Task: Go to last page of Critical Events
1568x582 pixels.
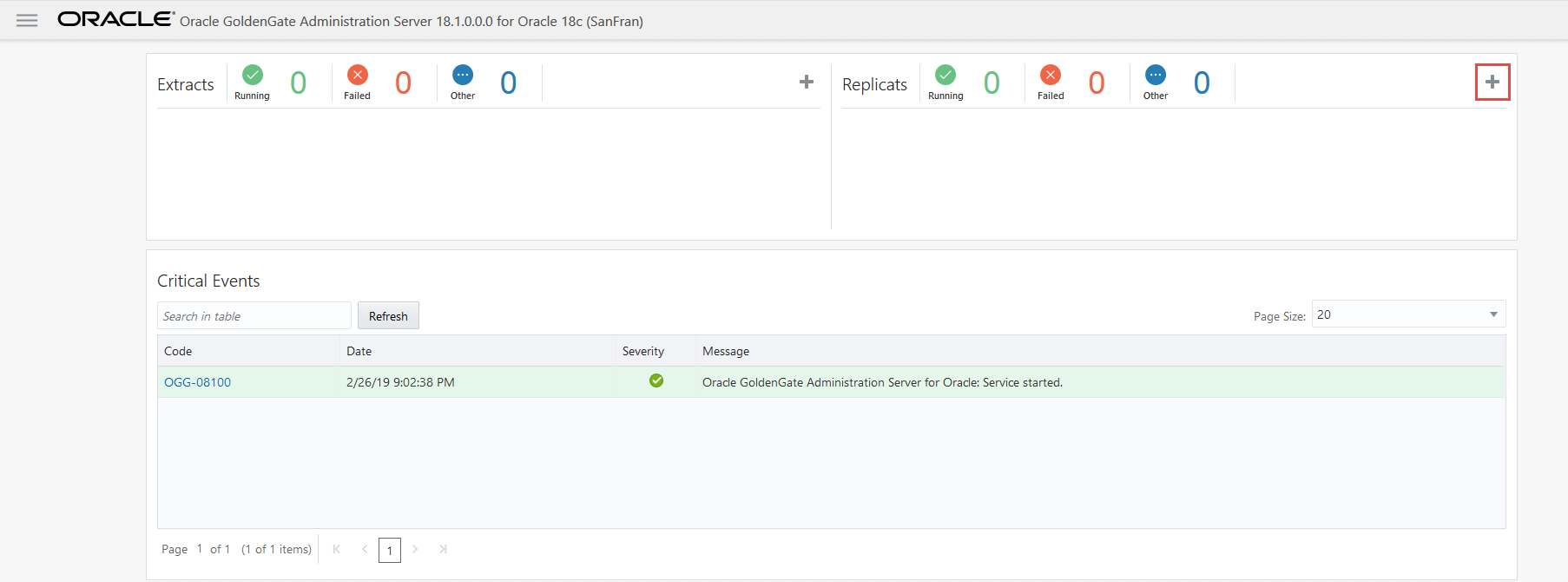Action: 443,549
